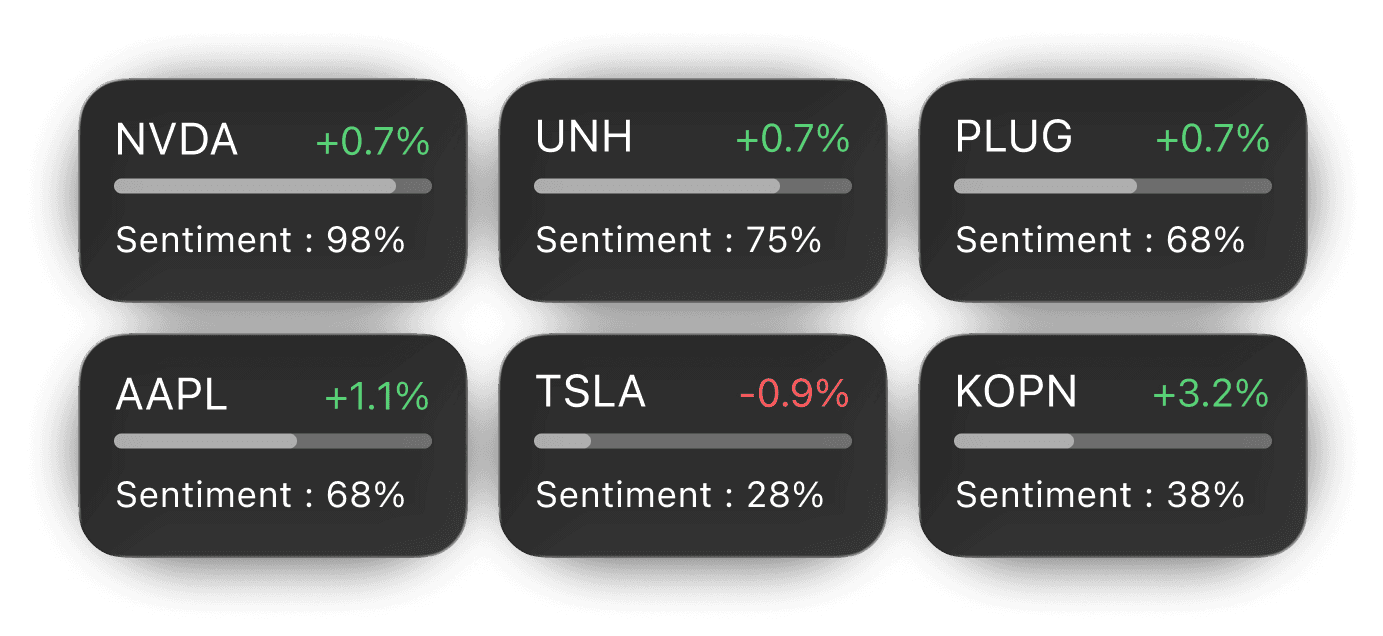Click the KOPN sentiment progress bar
Image resolution: width=1383 pixels, height=636 pixels.
click(1113, 441)
